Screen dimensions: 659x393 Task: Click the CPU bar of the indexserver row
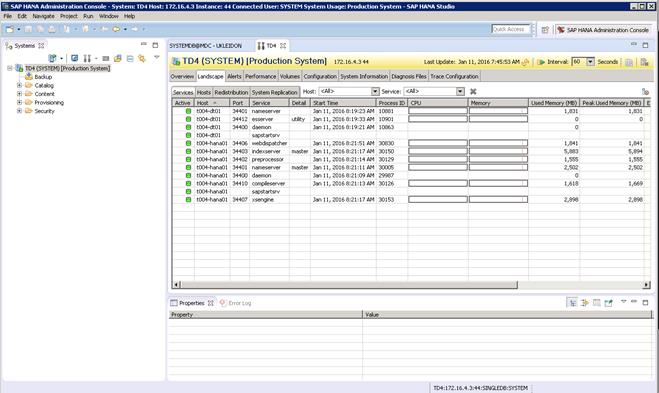pos(438,151)
